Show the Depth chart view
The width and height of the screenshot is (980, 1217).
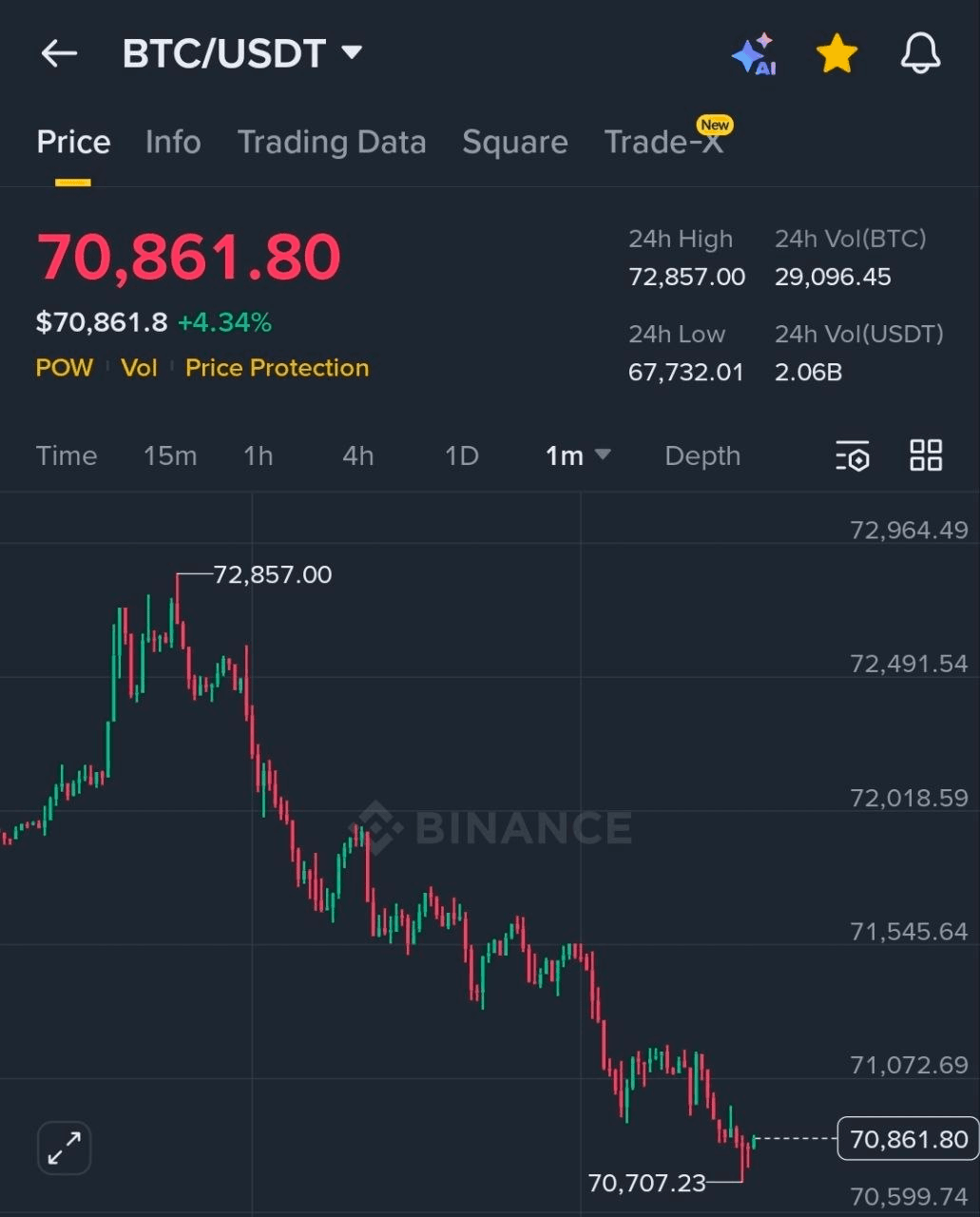click(702, 456)
